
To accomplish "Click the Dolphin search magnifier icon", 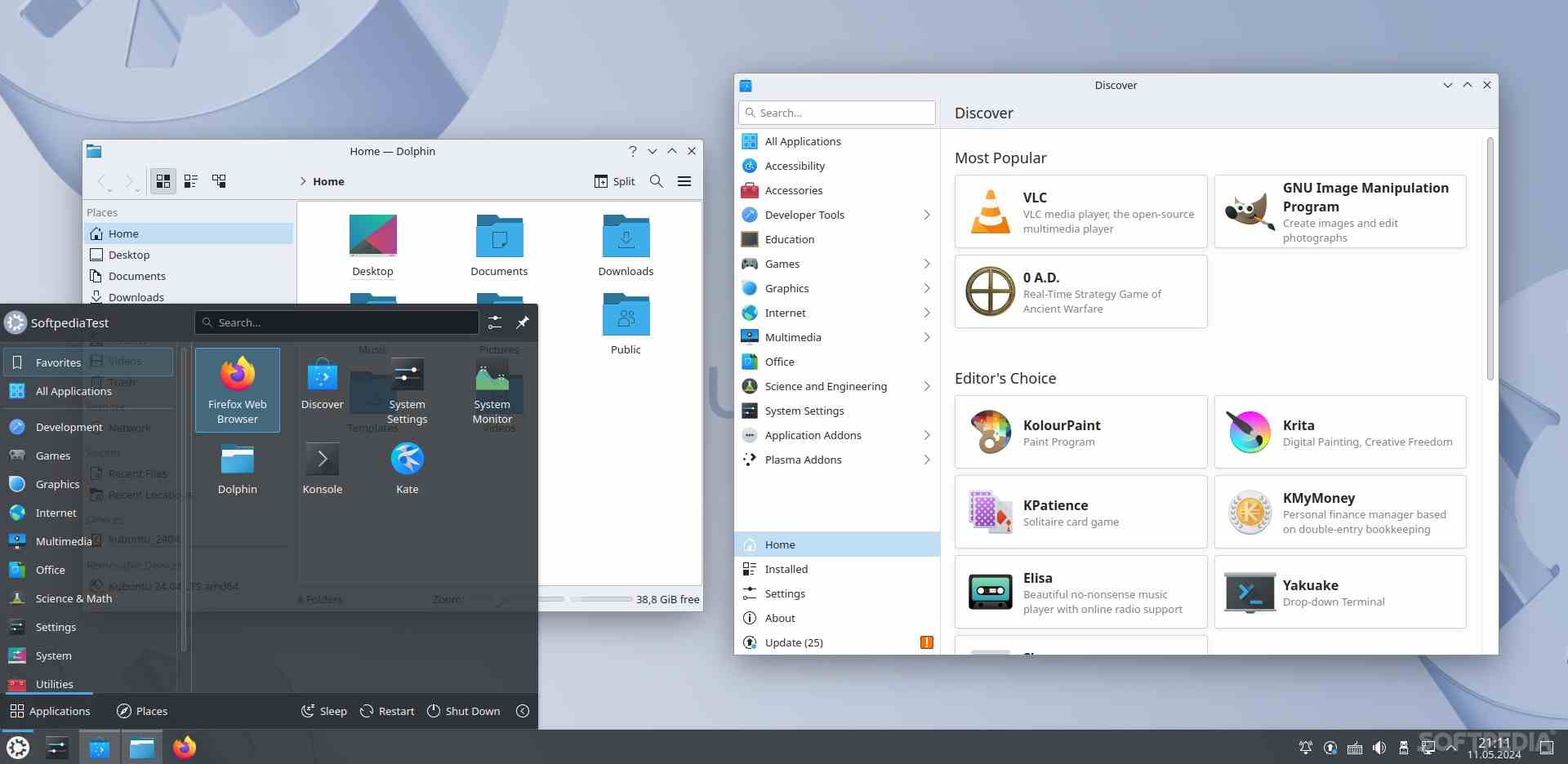I will [x=656, y=181].
